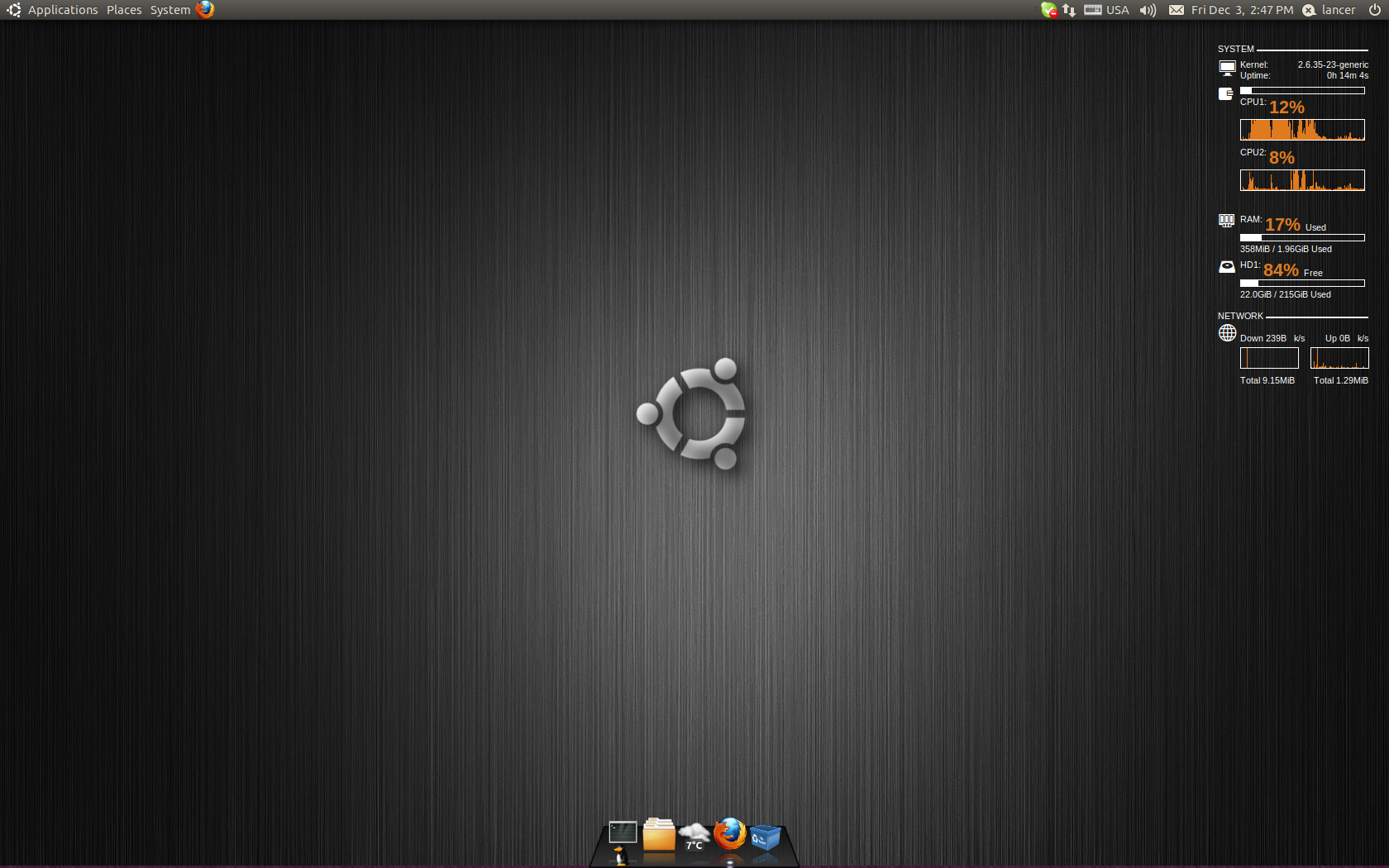Click the 358MiB / 1.96GiB Used text
1389x868 pixels.
[x=1286, y=249]
